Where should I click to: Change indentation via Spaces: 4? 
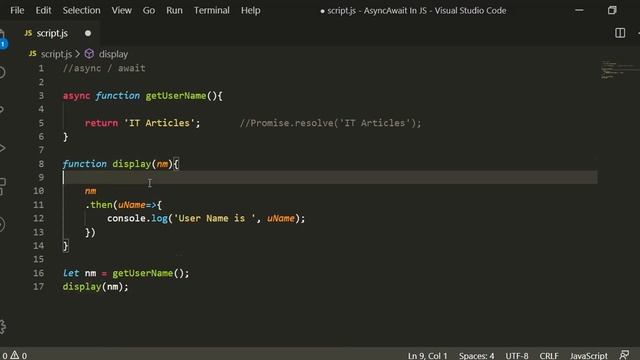pyautogui.click(x=476, y=356)
